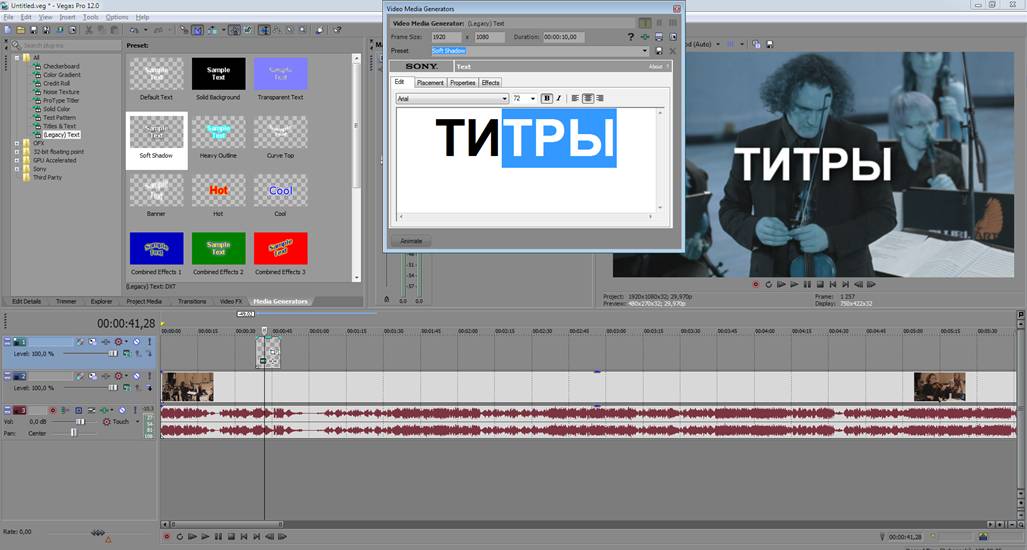Image resolution: width=1027 pixels, height=550 pixels.
Task: Open the Preset dropdown showing Soft Shadow
Action: pos(644,50)
